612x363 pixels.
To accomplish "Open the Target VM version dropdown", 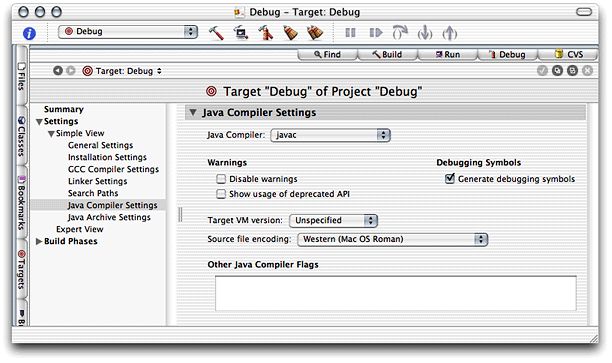I will click(333, 221).
